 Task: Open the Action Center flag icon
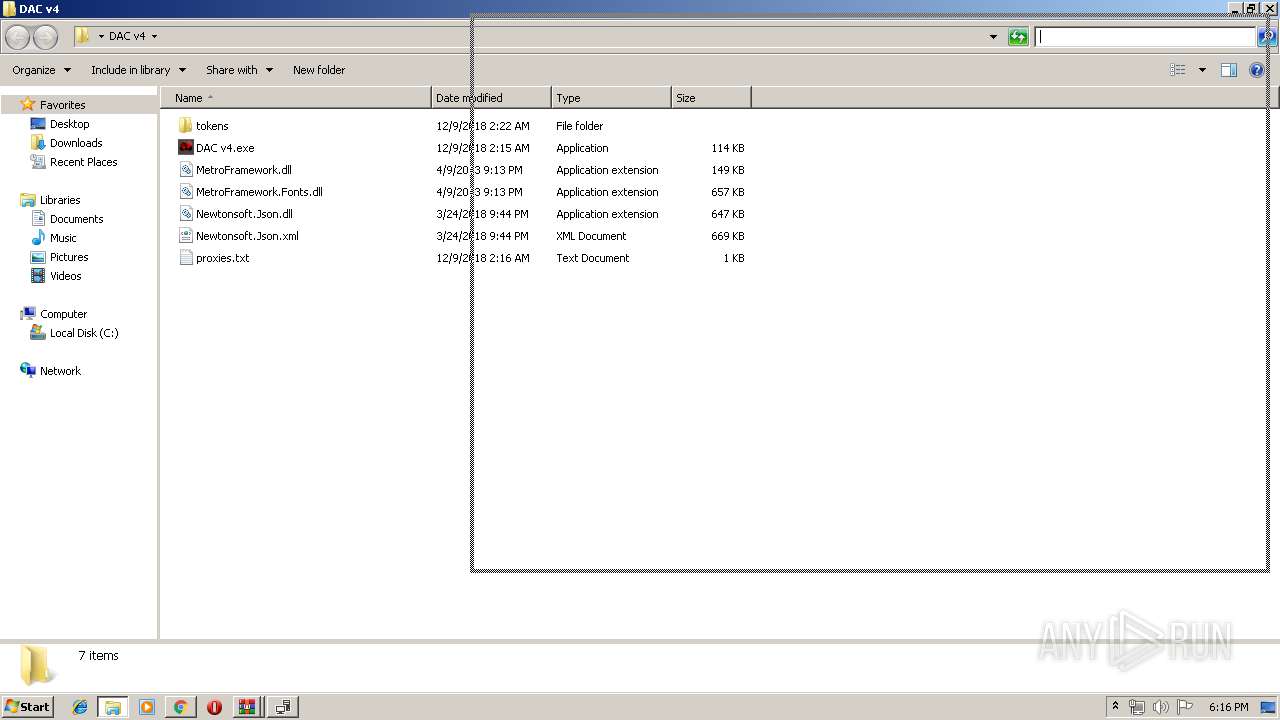[1185, 707]
